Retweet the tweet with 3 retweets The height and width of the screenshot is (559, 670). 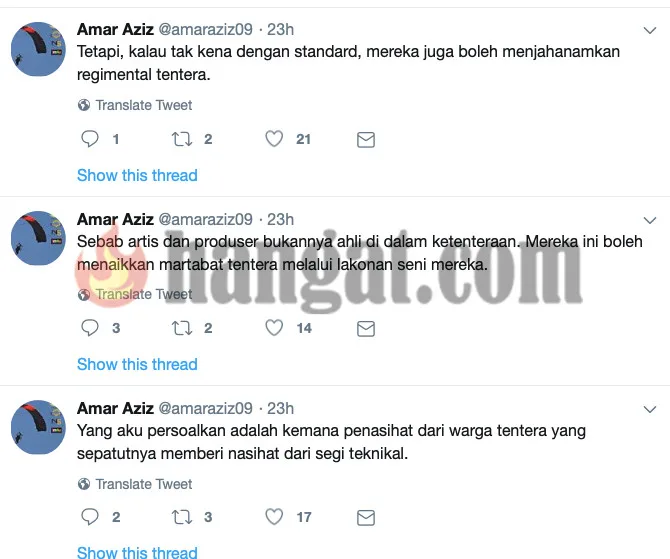[x=182, y=517]
